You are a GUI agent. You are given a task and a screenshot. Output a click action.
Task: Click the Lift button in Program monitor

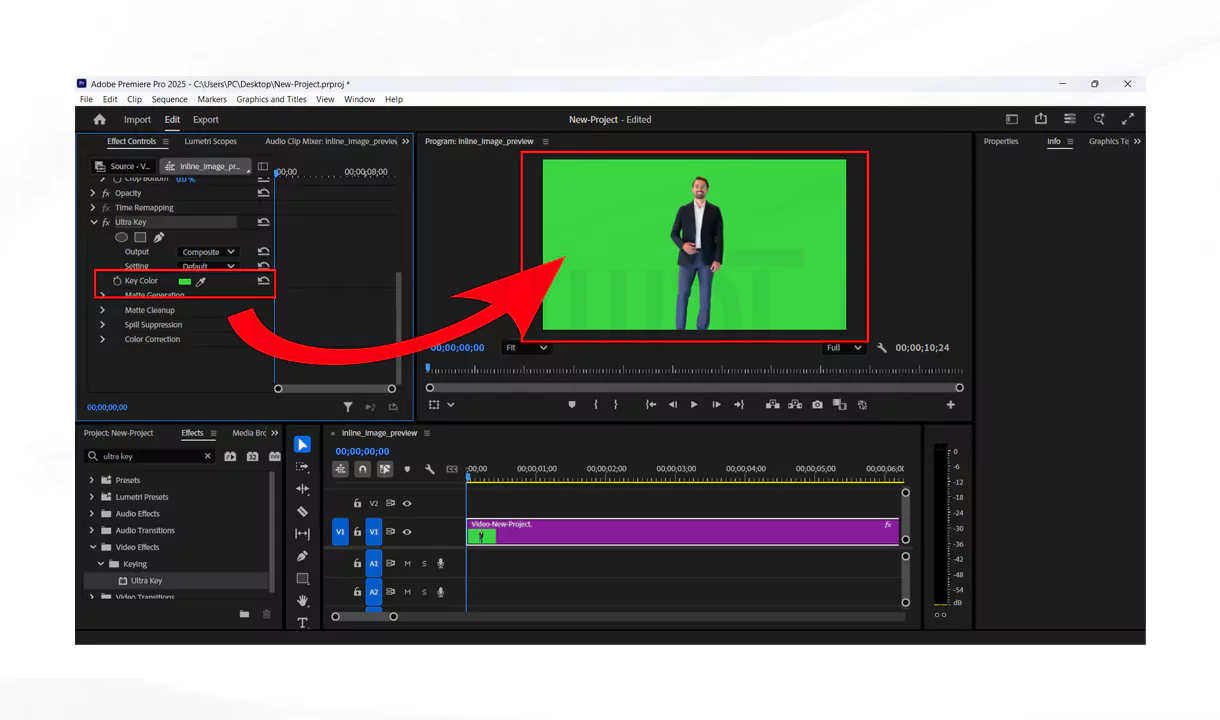click(772, 405)
